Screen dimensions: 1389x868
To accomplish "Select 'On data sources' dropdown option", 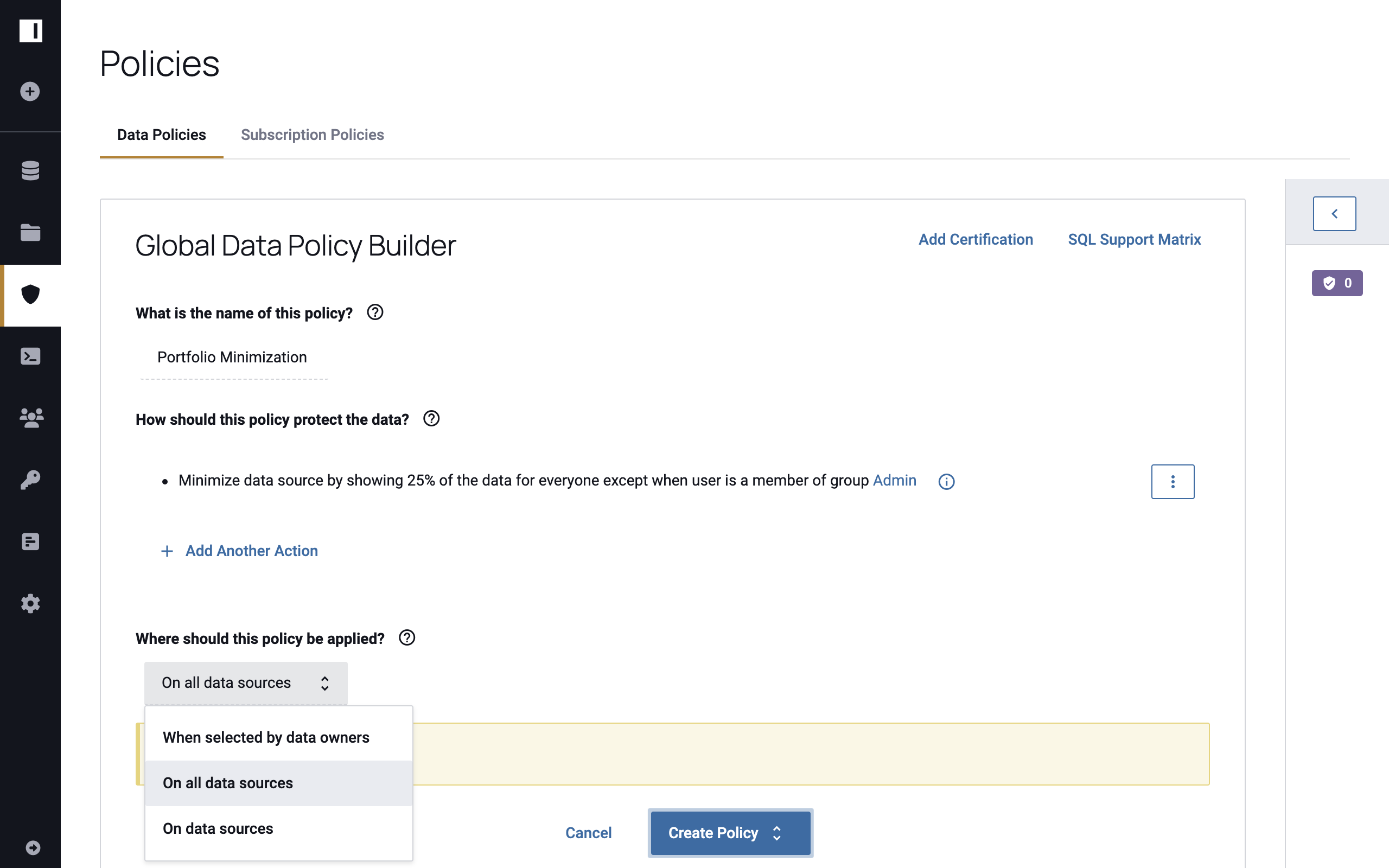I will coord(217,827).
